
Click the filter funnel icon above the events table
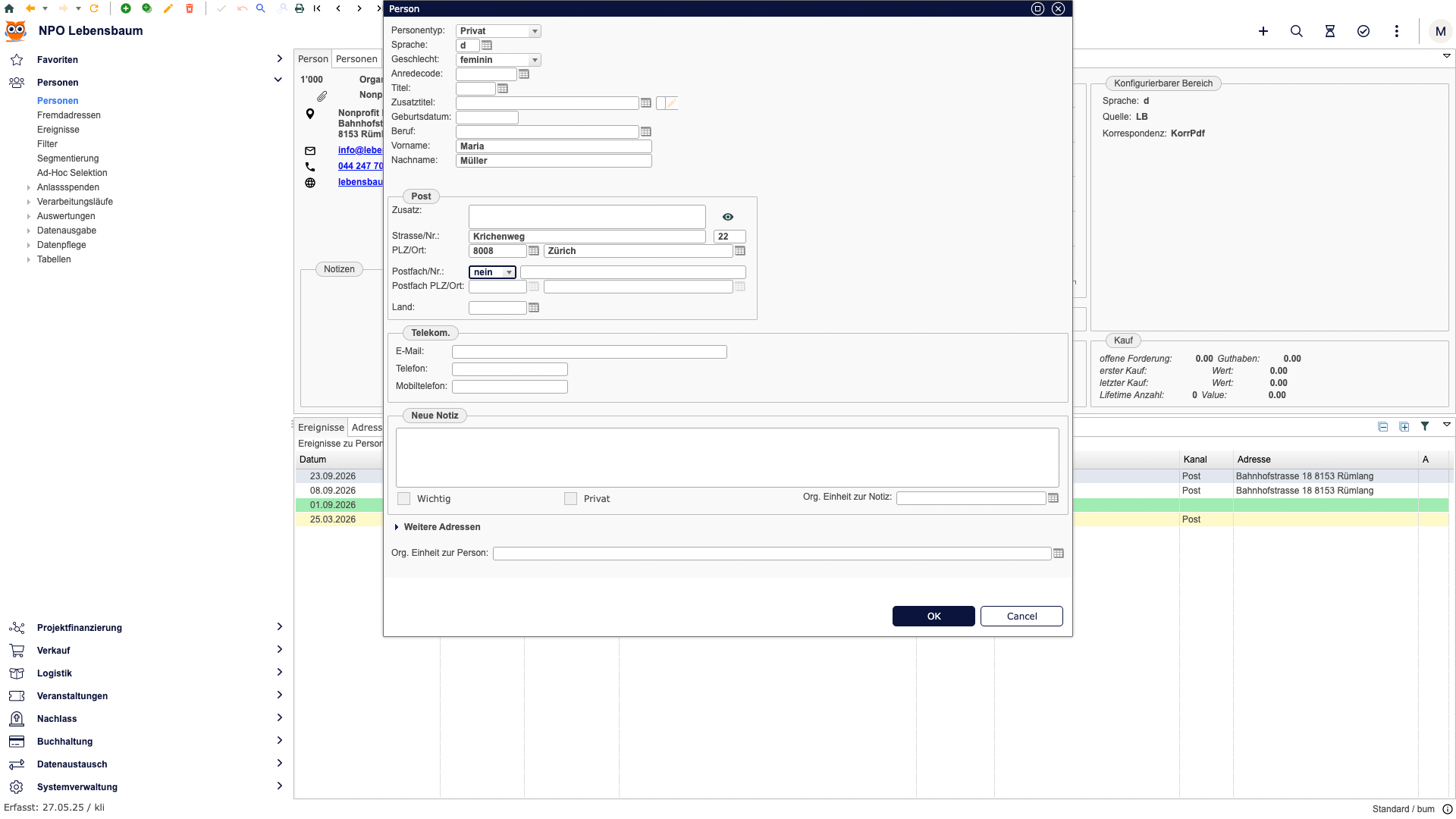[x=1425, y=426]
